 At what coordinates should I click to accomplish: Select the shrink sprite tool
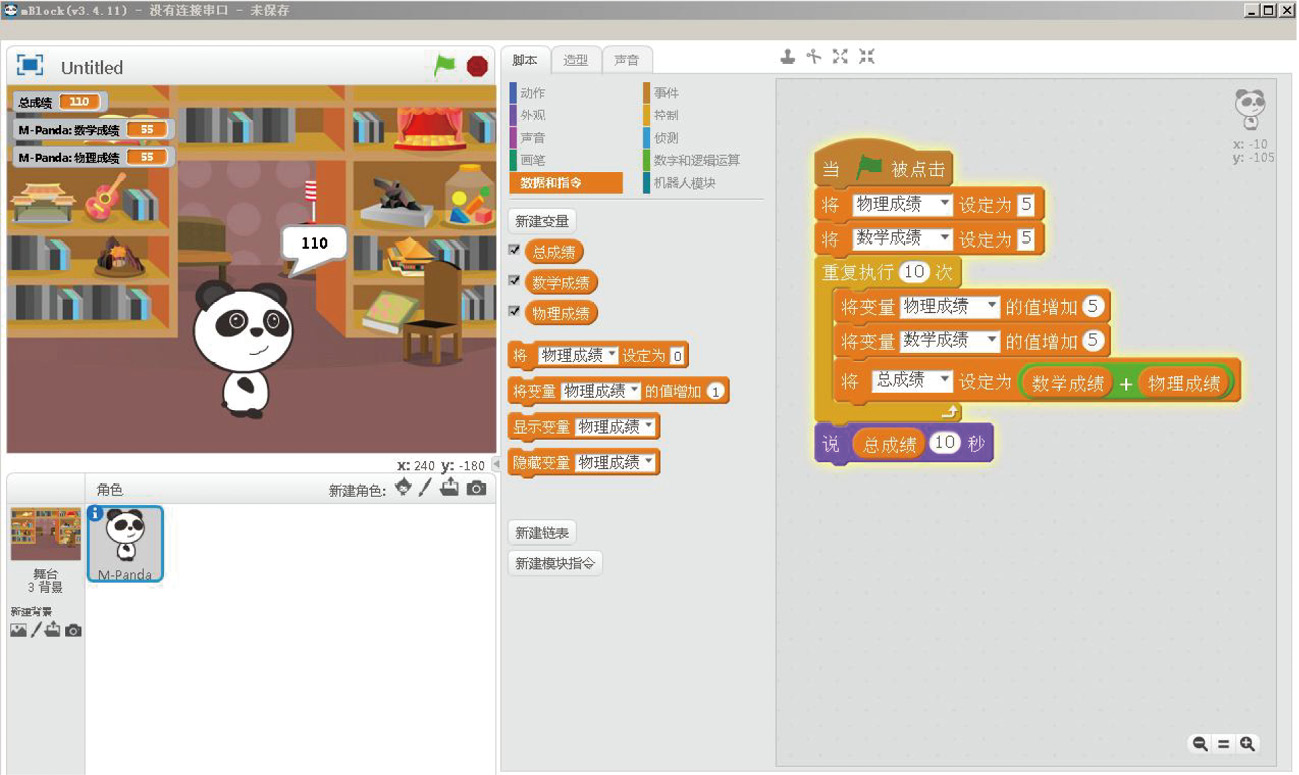pyautogui.click(x=866, y=57)
